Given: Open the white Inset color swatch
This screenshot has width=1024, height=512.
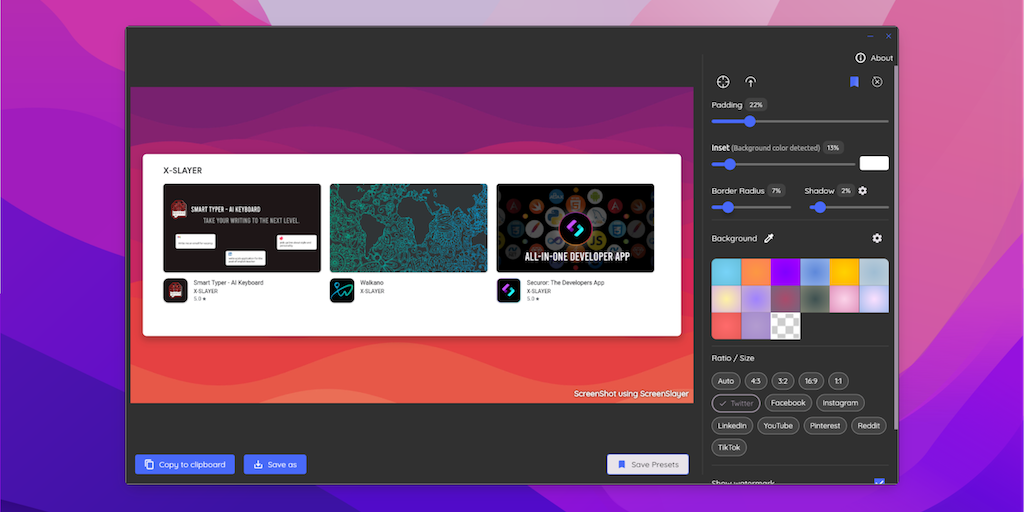Looking at the screenshot, I should (x=874, y=163).
